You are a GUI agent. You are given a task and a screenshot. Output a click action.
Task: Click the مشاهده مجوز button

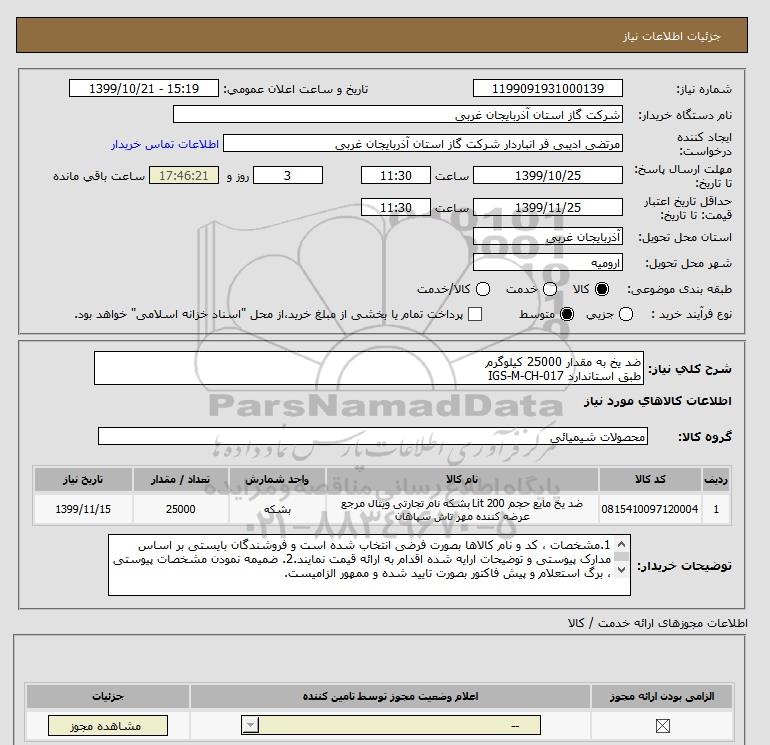[108, 725]
